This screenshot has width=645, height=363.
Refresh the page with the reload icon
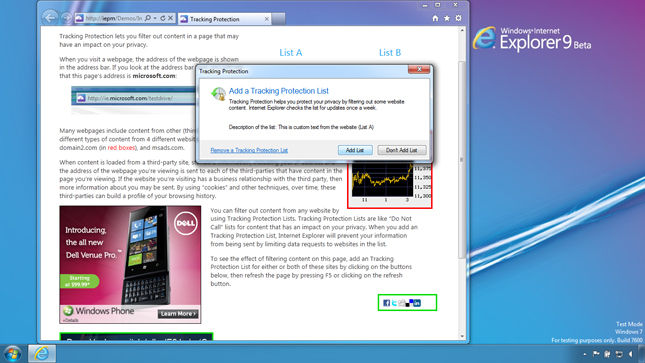click(163, 18)
